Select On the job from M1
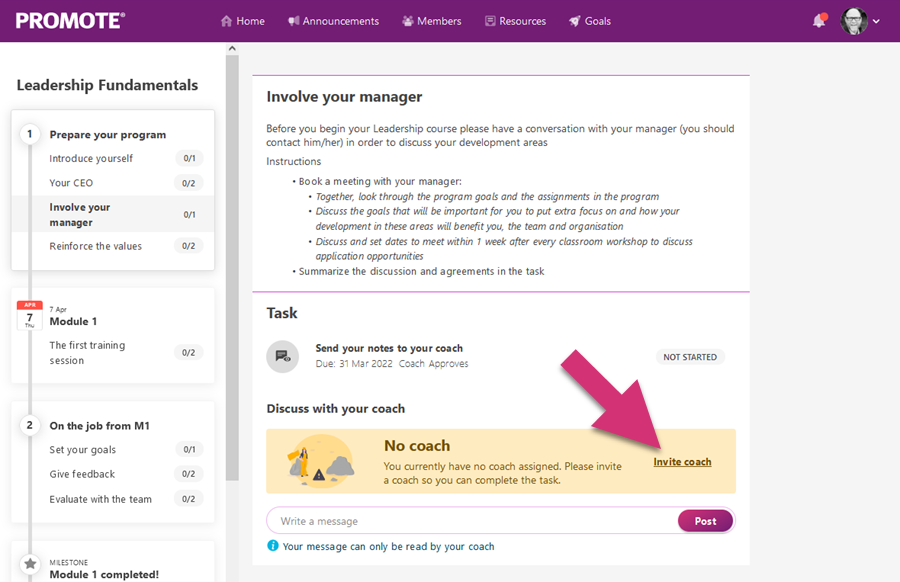This screenshot has width=900, height=582. click(99, 426)
